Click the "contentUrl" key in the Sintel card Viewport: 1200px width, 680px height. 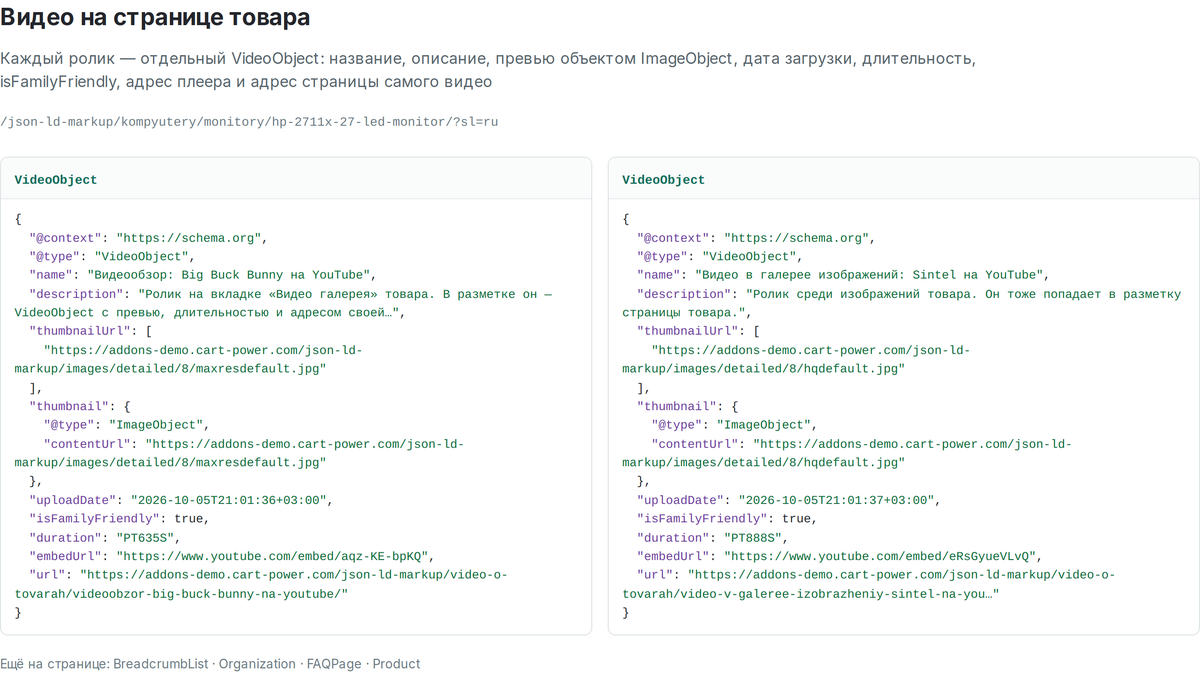pyautogui.click(x=696, y=444)
